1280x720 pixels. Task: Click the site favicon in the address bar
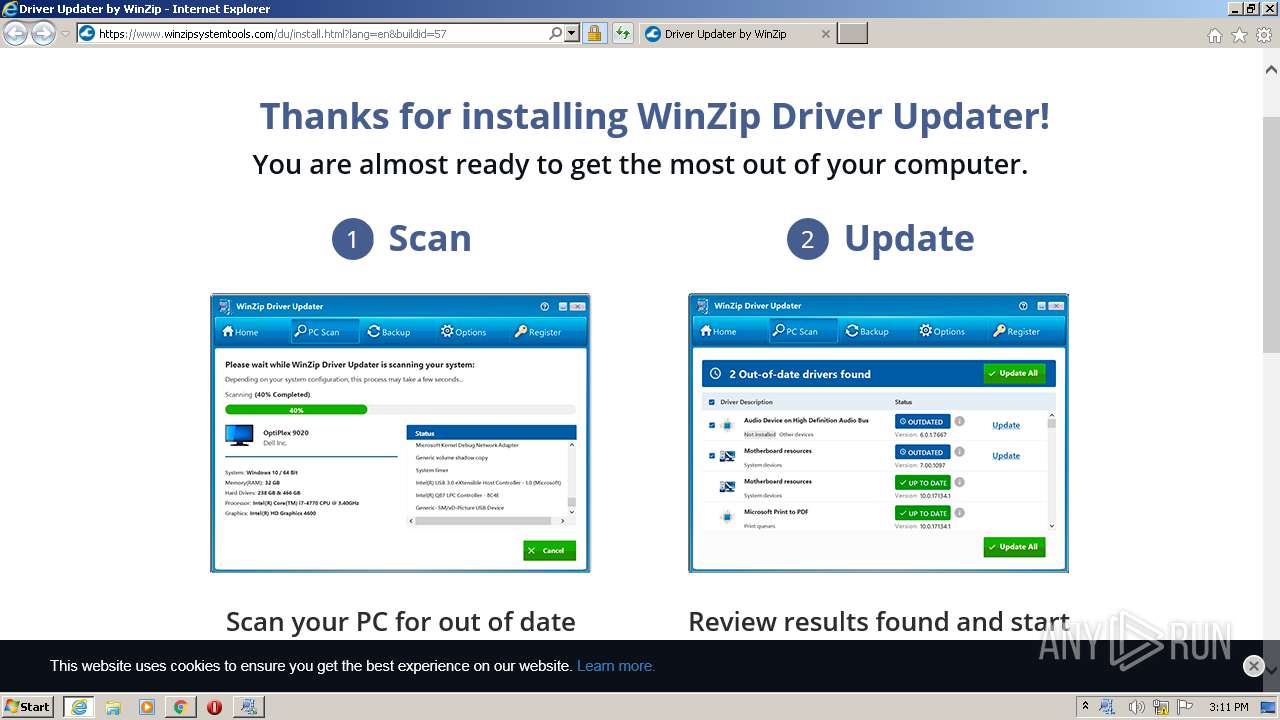coord(87,33)
